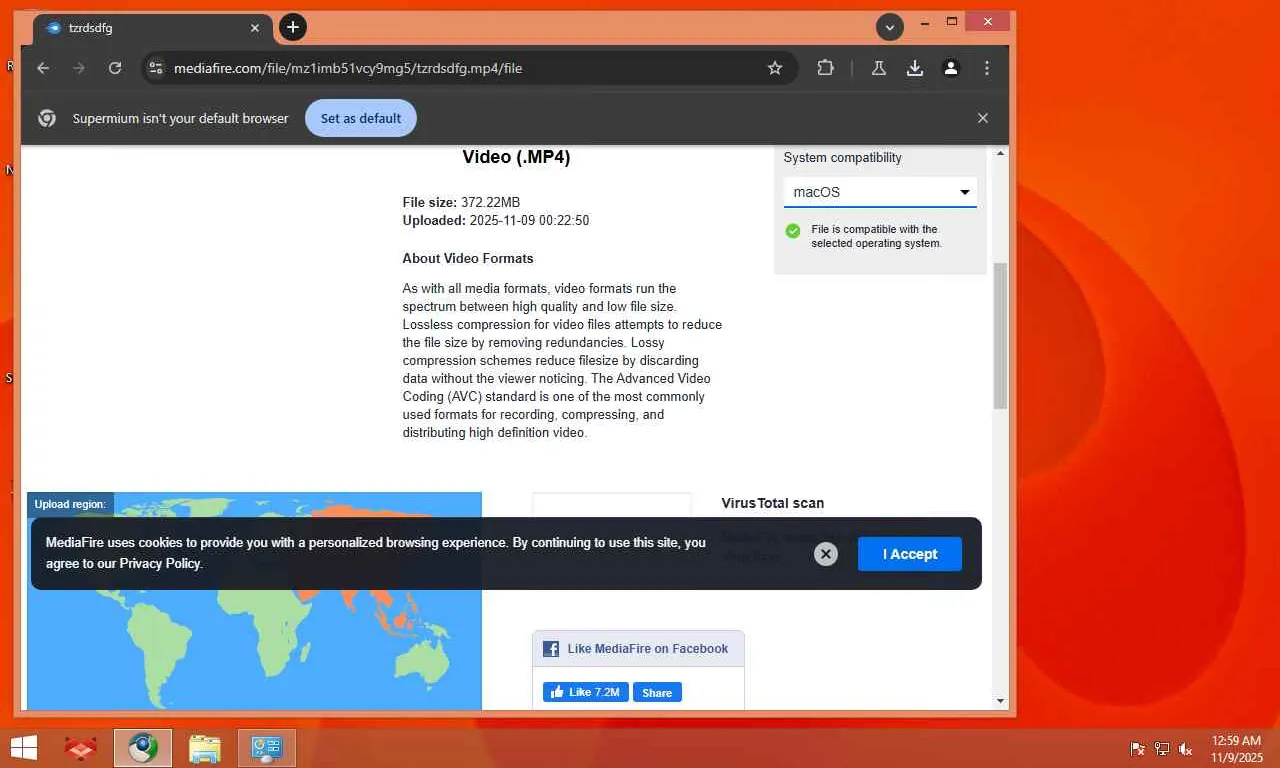Open the taskbar clock and date
The width and height of the screenshot is (1280, 768).
tap(1236, 748)
